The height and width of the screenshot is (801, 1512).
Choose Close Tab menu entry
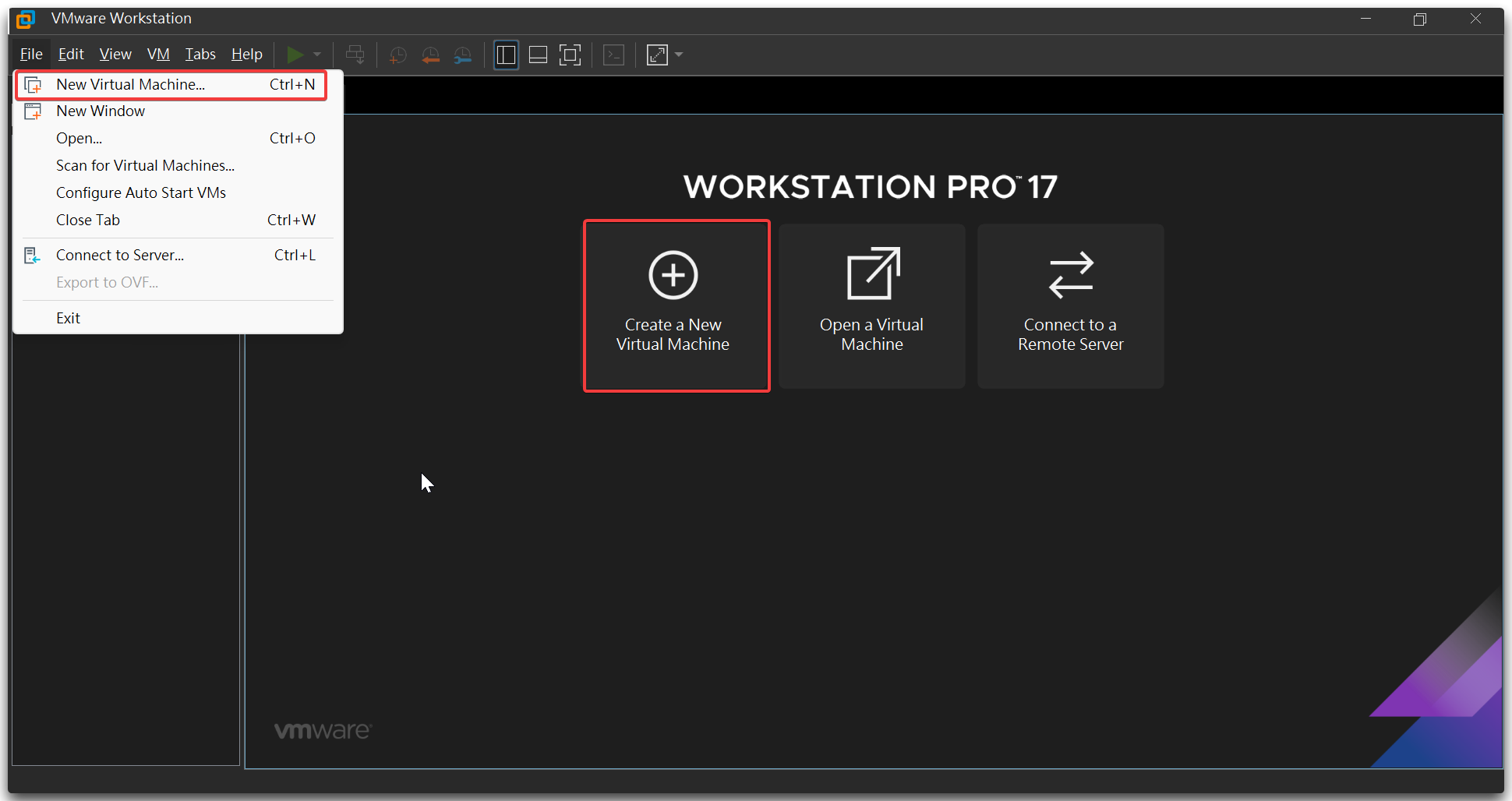click(178, 221)
